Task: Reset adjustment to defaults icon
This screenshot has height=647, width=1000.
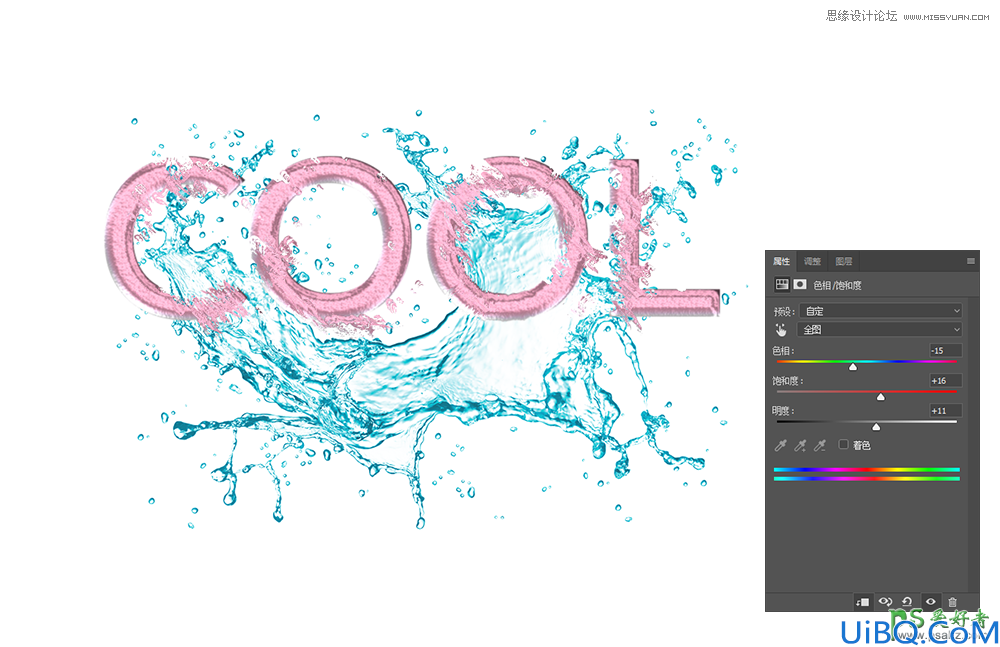Action: click(907, 602)
